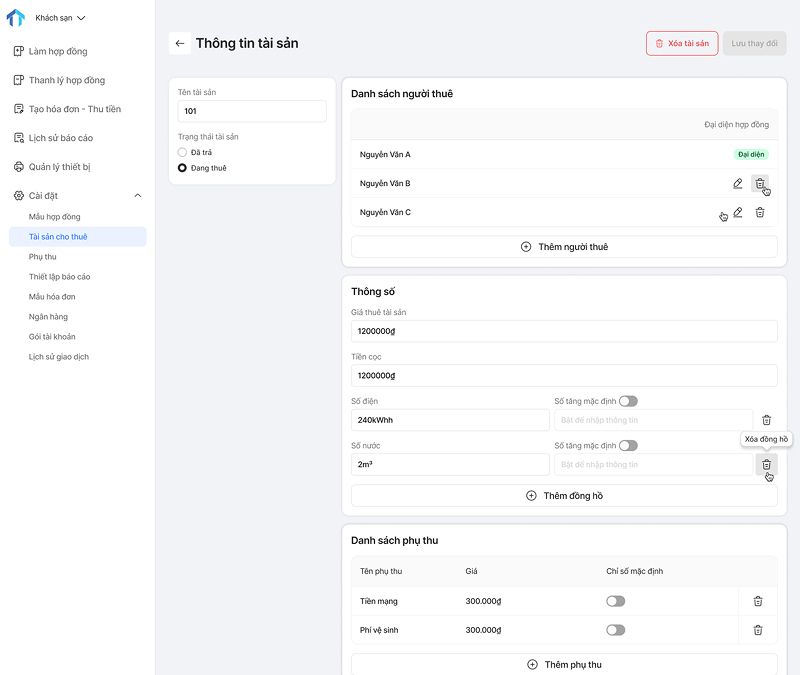Toggle Số tăng mặc định for Số điện
This screenshot has width=800, height=675.
click(628, 401)
